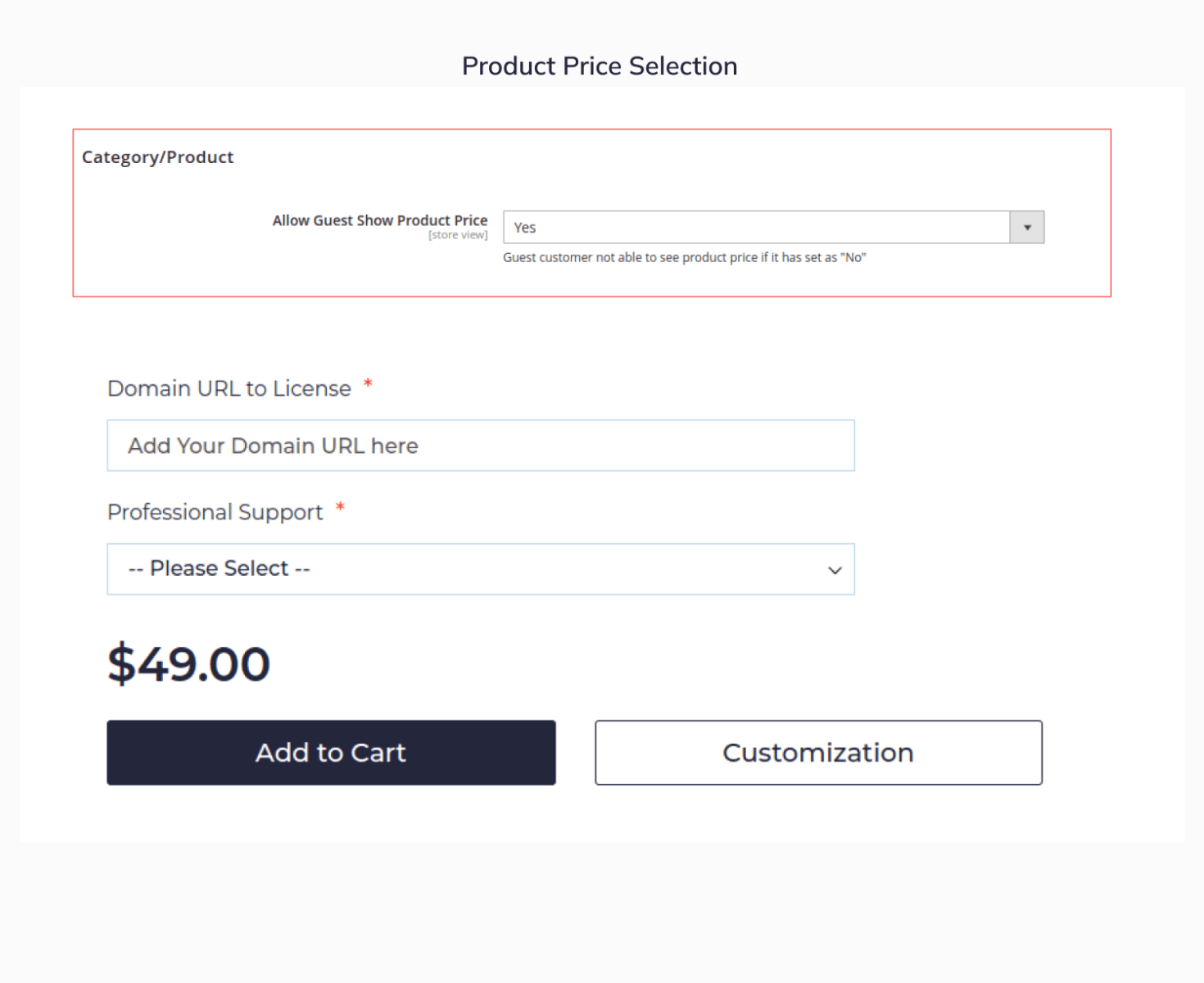Expand the Professional Support dropdown
Screen dimensions: 1204x983
[x=480, y=569]
